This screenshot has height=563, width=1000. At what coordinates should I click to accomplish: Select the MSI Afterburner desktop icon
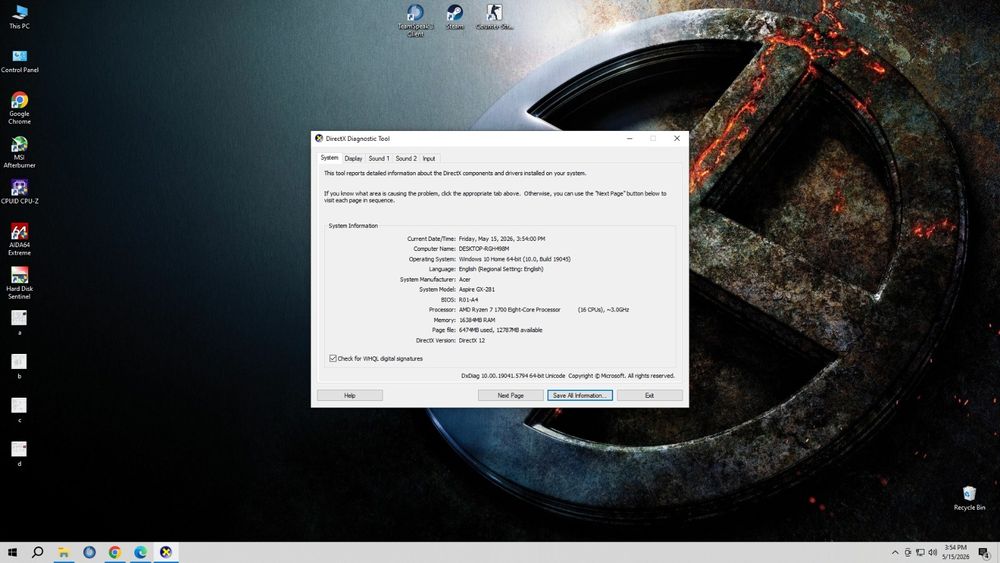click(19, 152)
